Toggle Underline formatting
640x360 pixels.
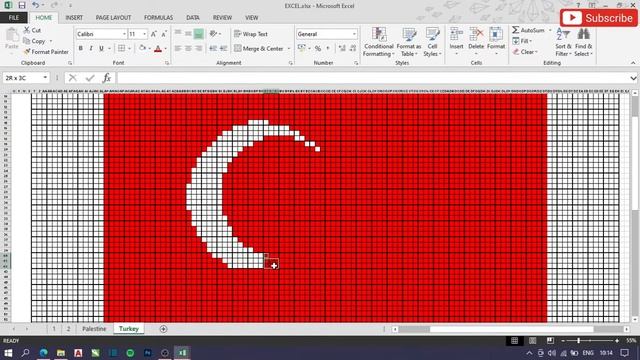[x=101, y=49]
